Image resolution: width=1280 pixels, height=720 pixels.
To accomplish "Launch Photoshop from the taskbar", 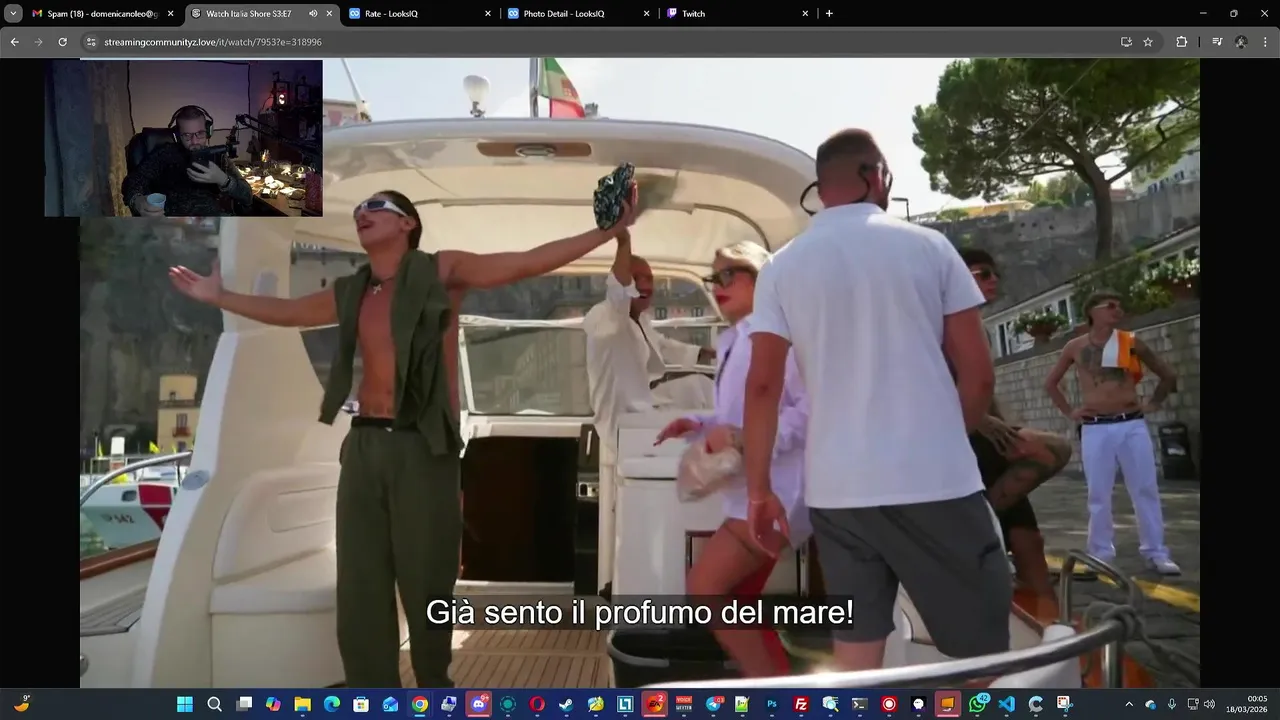I will point(772,704).
